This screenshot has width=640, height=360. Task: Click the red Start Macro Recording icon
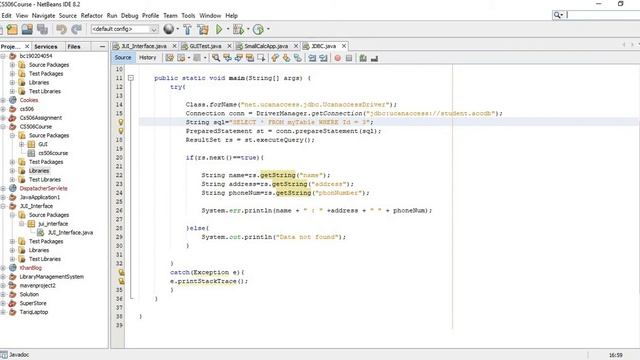pos(338,58)
